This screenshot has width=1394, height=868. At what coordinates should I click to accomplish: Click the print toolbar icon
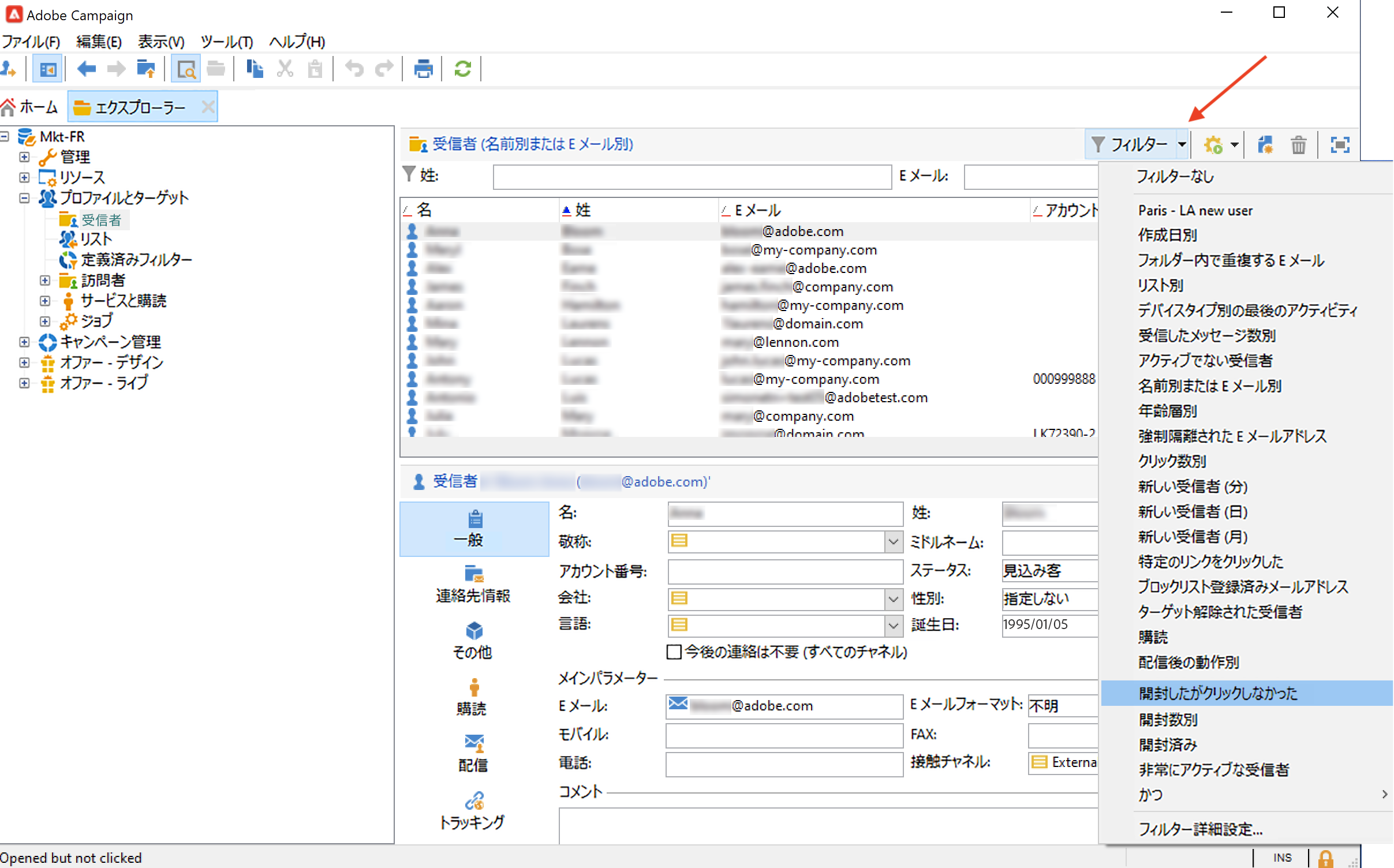423,69
